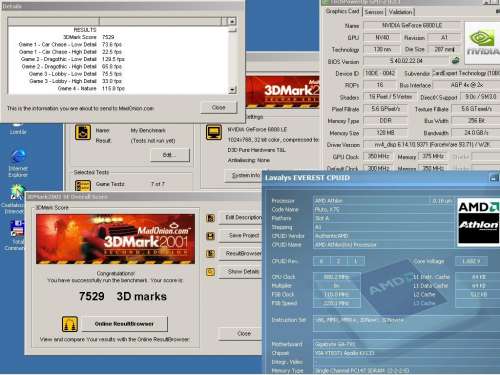This screenshot has width=500, height=375.
Task: Click the EVEREST CPUID title bar button
Action: (x=494, y=178)
